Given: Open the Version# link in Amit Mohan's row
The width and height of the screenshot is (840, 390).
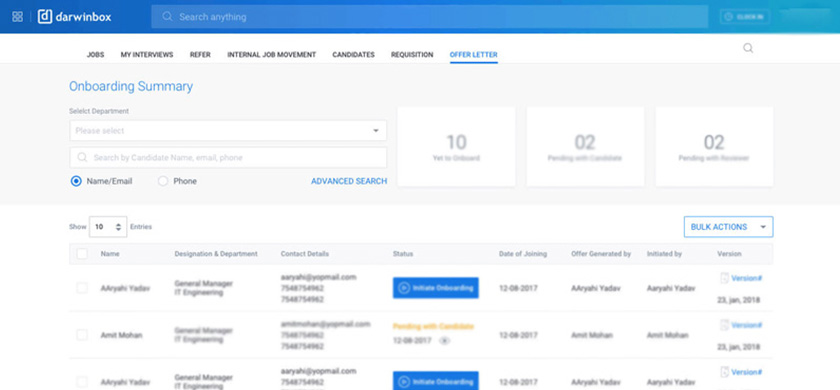Looking at the screenshot, I should click(x=746, y=325).
